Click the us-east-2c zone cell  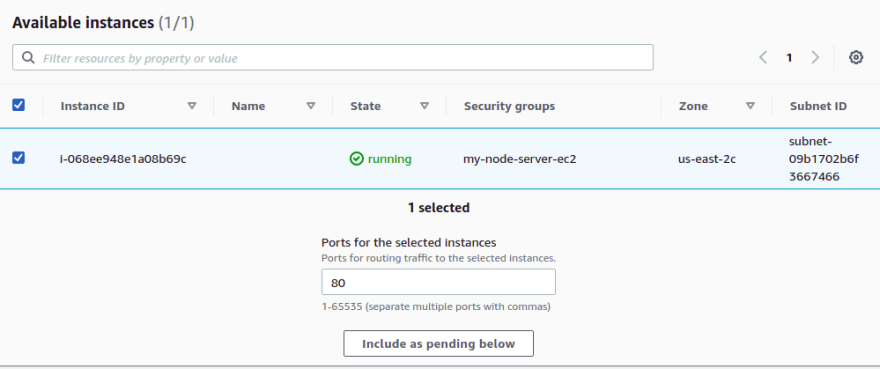tap(707, 160)
